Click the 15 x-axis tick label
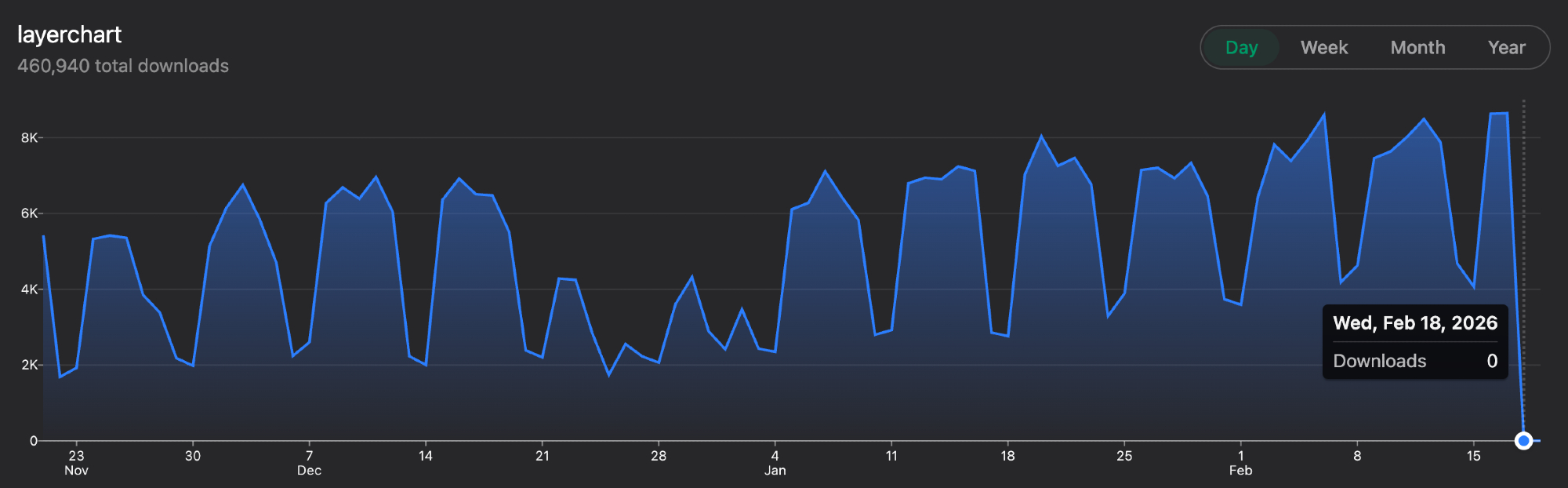This screenshot has width=1568, height=488. 1473,456
